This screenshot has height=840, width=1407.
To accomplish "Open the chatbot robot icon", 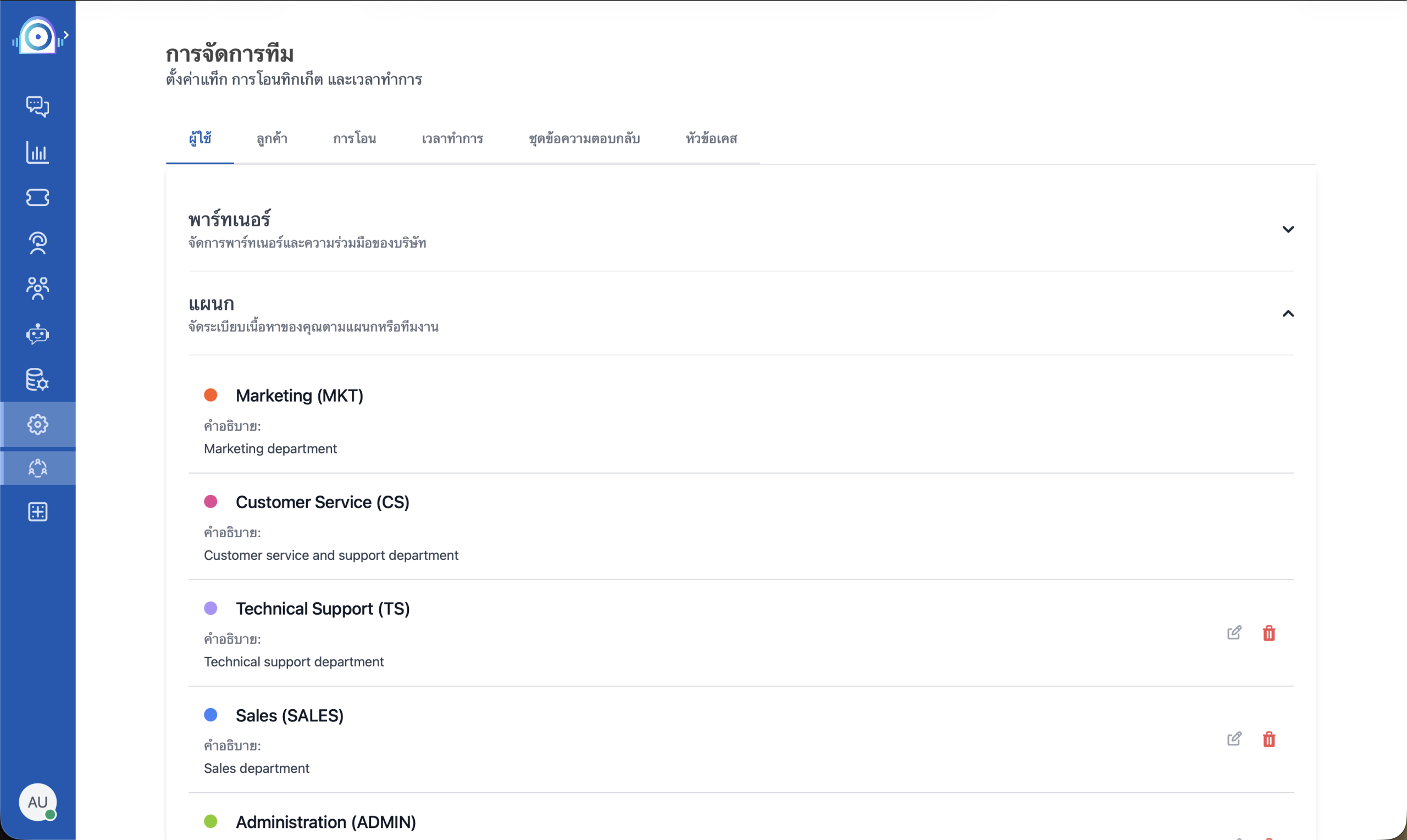I will tap(37, 334).
